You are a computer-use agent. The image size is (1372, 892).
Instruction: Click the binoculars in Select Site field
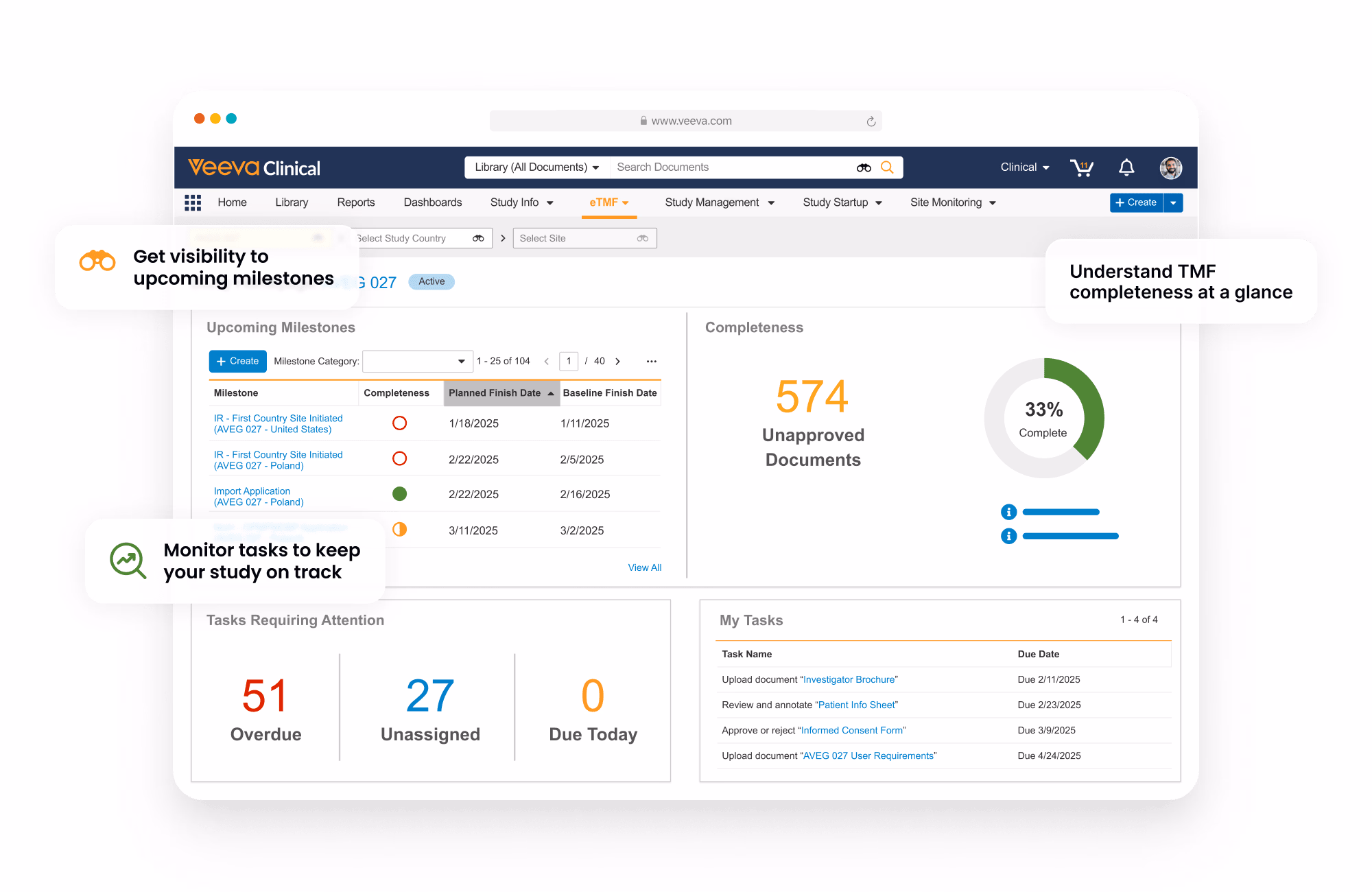point(642,238)
